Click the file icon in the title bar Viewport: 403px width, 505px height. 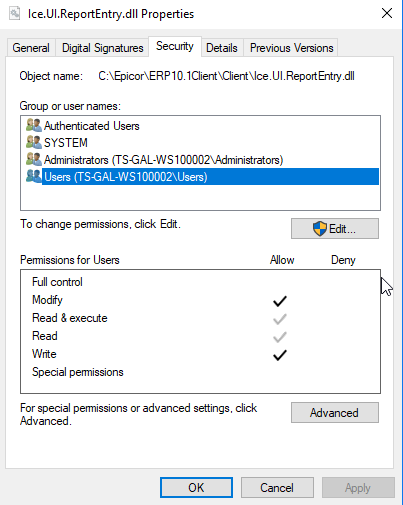point(14,14)
